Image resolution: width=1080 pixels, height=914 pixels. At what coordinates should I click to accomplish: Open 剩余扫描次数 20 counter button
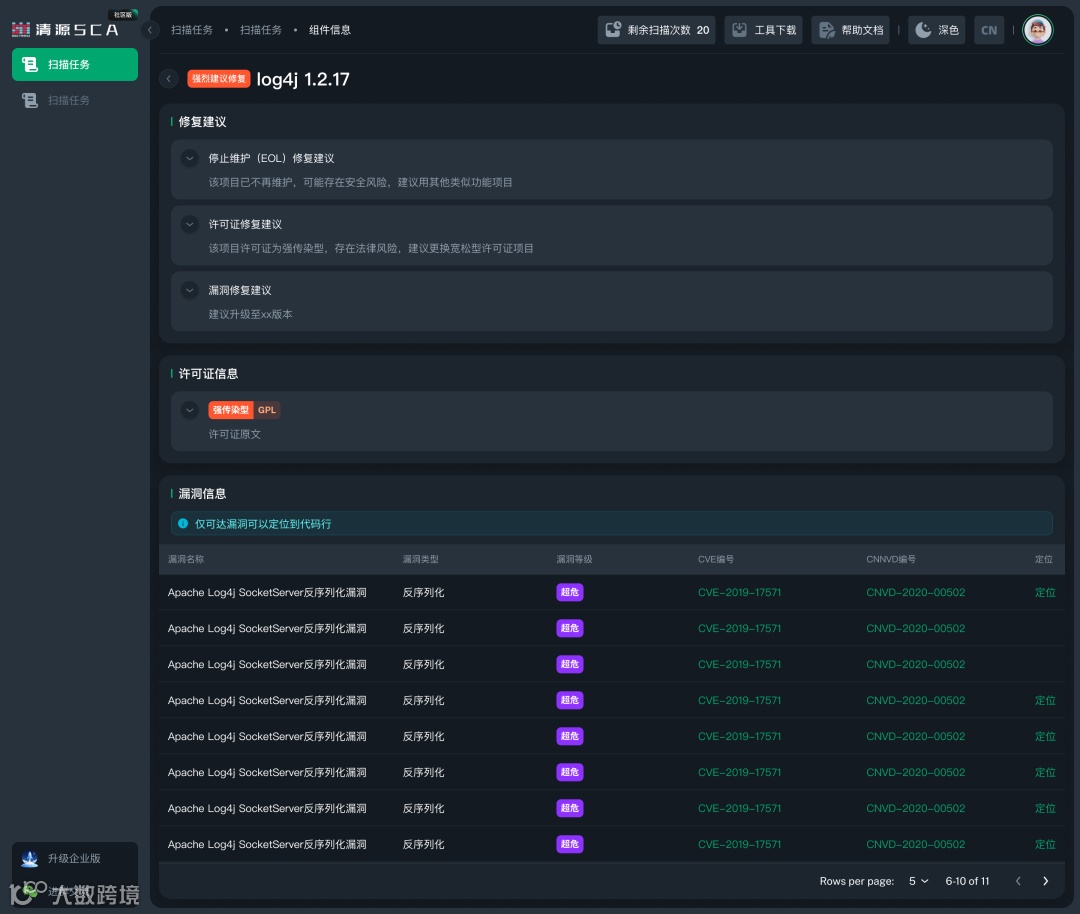pos(656,30)
